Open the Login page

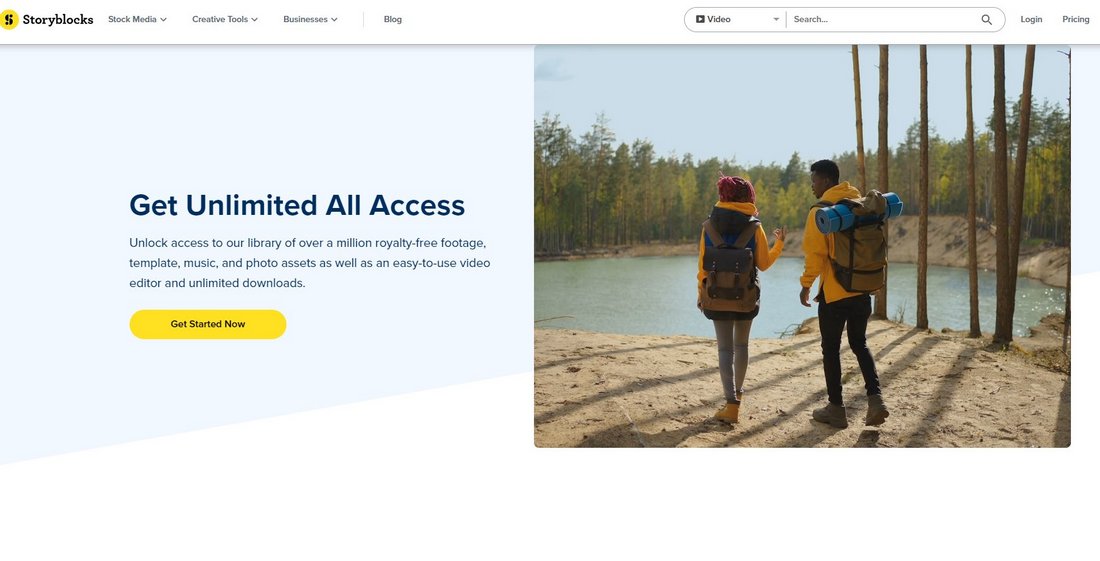(x=1031, y=20)
